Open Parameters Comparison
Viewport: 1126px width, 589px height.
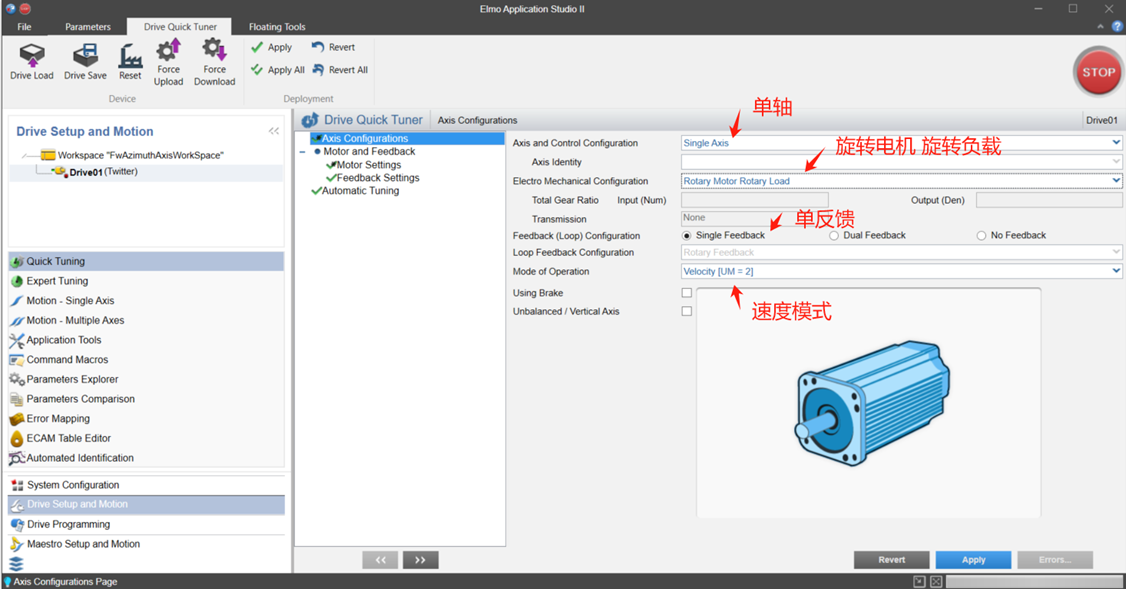coord(146,399)
